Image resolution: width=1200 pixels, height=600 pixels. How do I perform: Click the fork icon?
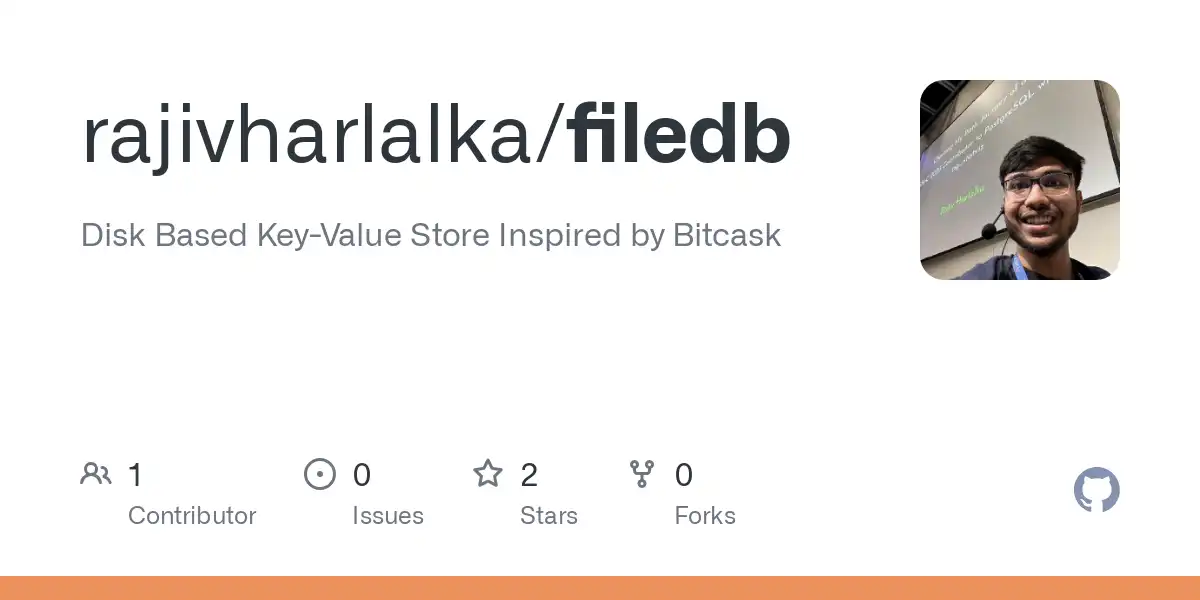pyautogui.click(x=642, y=474)
